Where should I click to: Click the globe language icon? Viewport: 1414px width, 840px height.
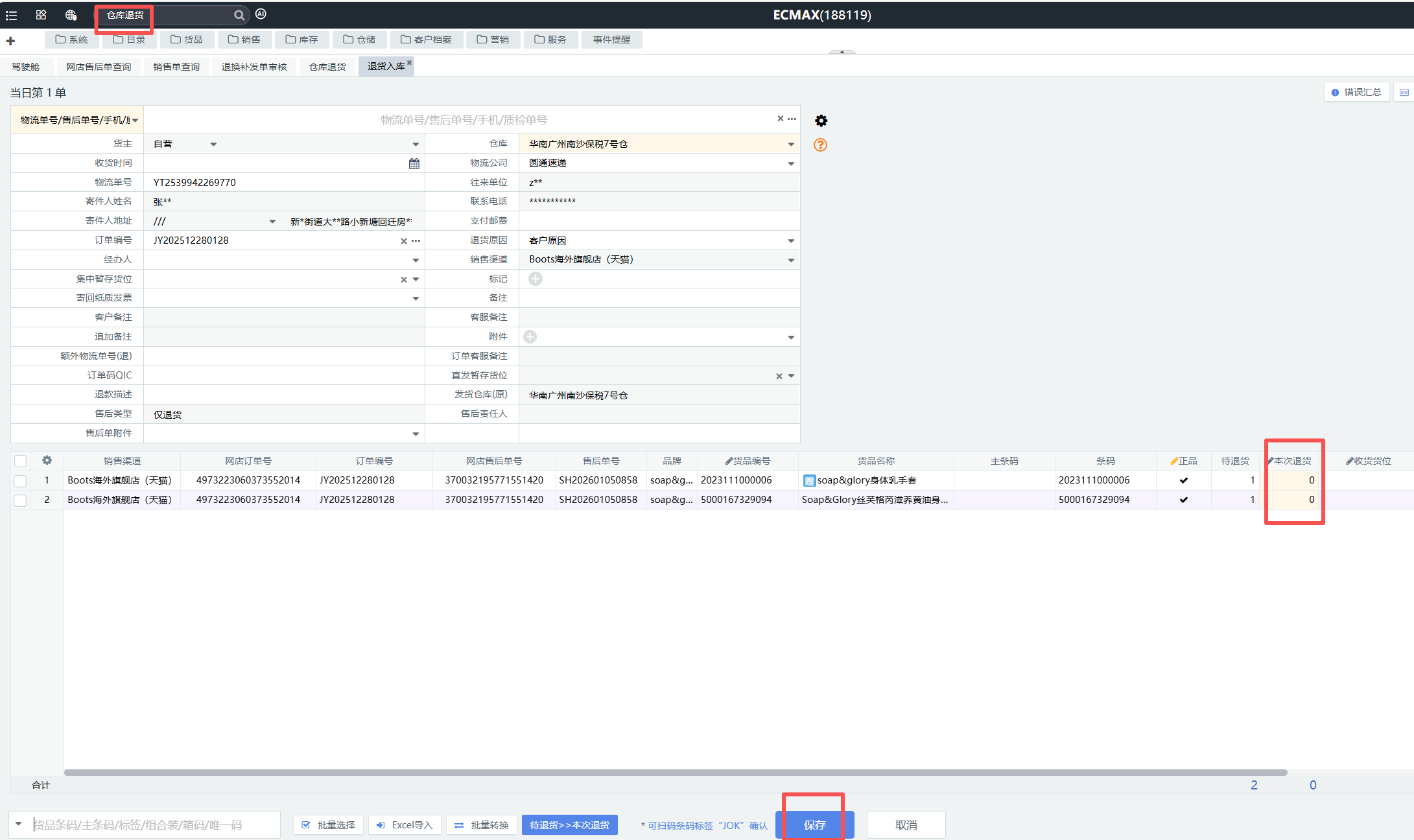[x=71, y=15]
